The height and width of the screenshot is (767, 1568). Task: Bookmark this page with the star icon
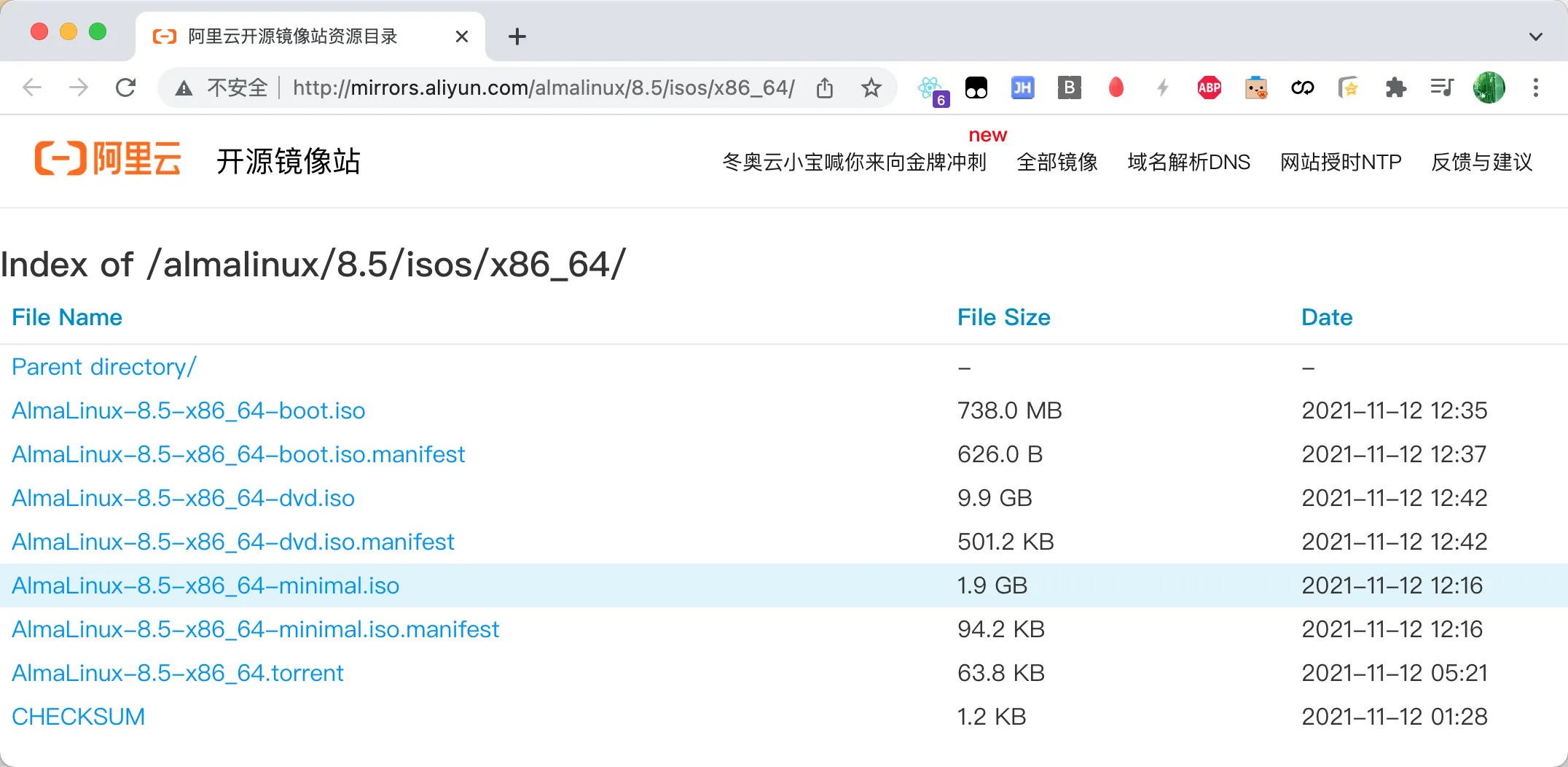[871, 88]
